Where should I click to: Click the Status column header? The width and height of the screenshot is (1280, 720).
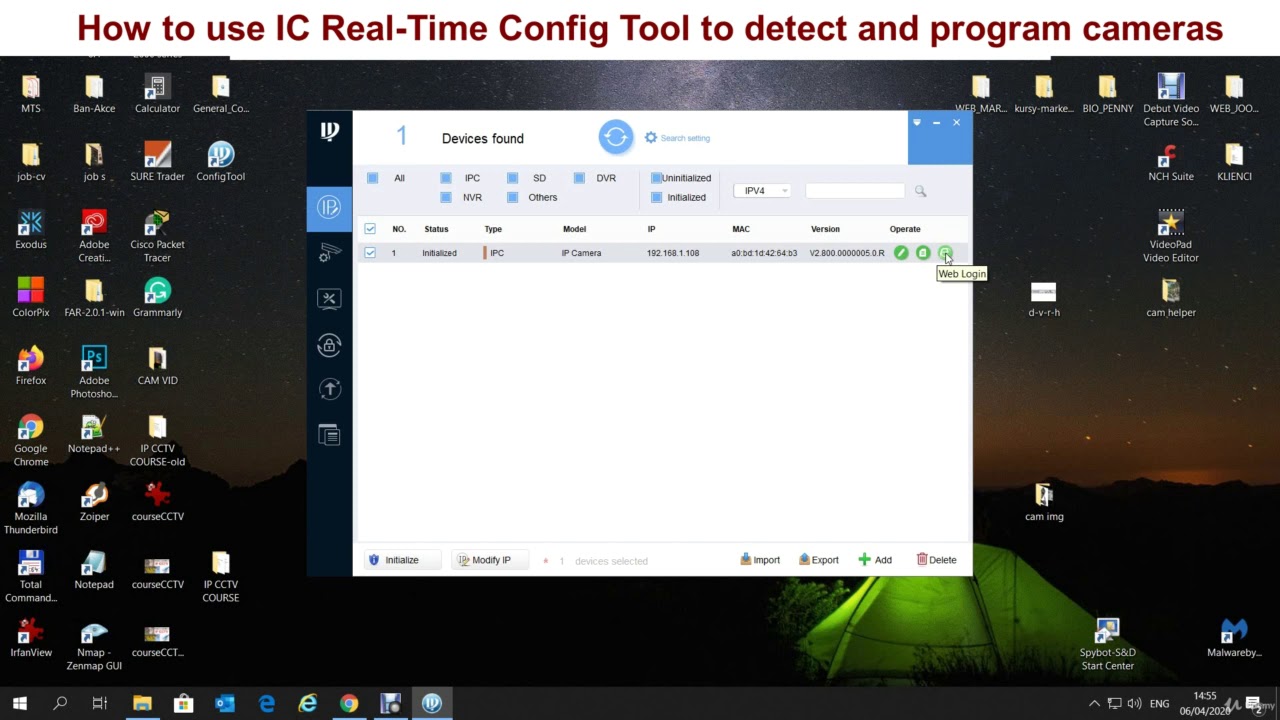436,229
